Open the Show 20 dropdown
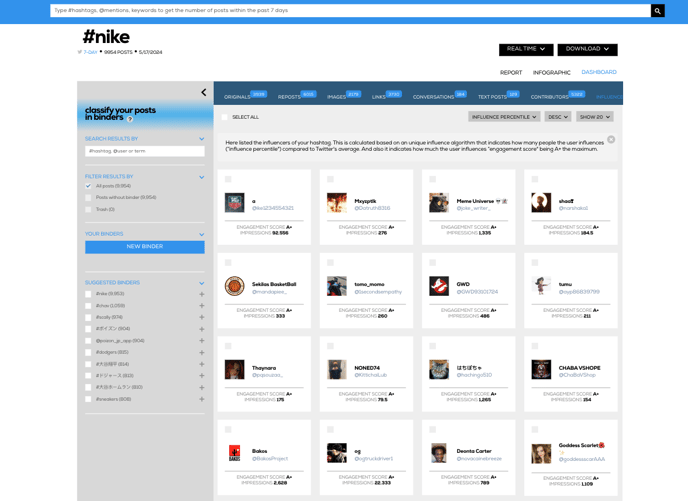Screen dimensions: 688x501 [x=595, y=117]
